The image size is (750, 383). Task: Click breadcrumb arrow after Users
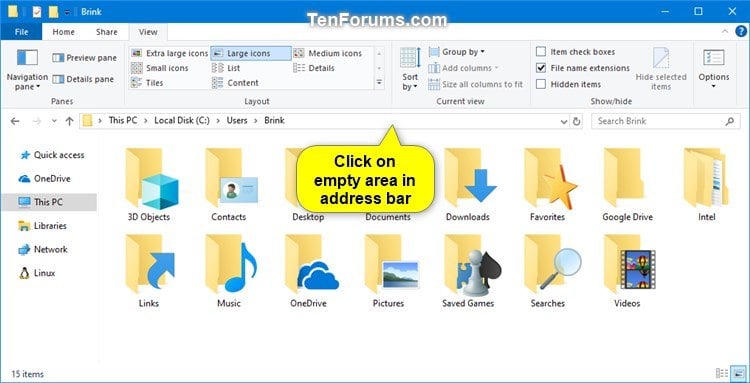tap(256, 121)
